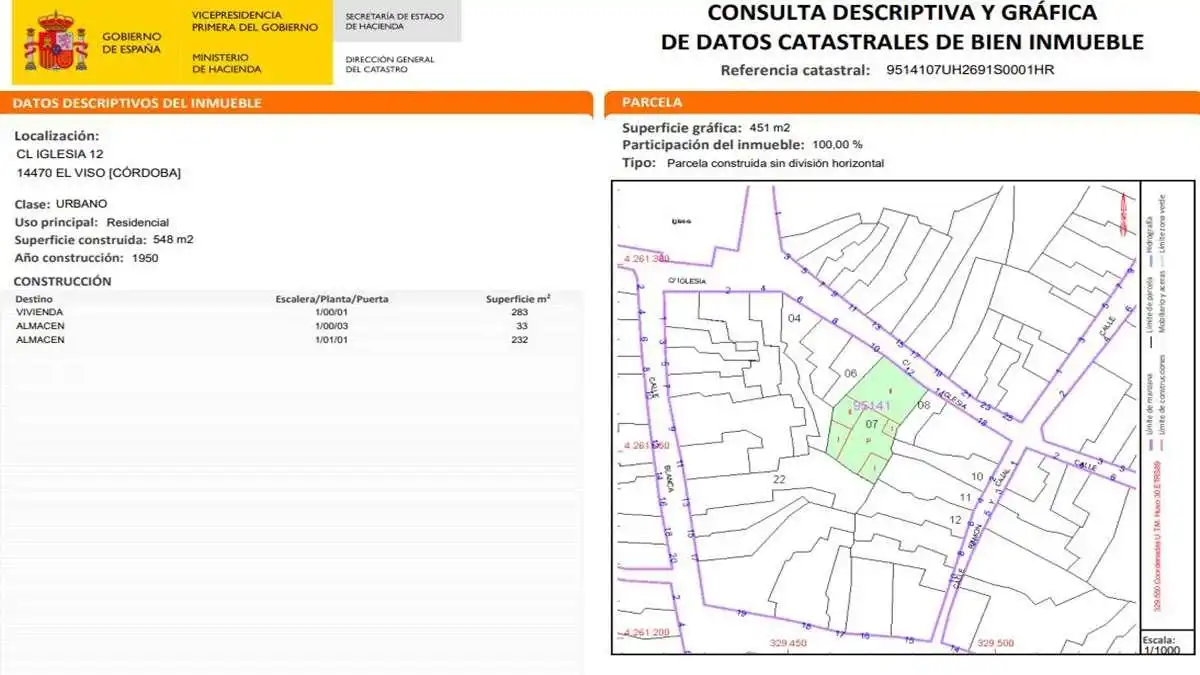The height and width of the screenshot is (675, 1200).
Task: Click area '283' in VIVIENDA row
Action: (x=518, y=312)
